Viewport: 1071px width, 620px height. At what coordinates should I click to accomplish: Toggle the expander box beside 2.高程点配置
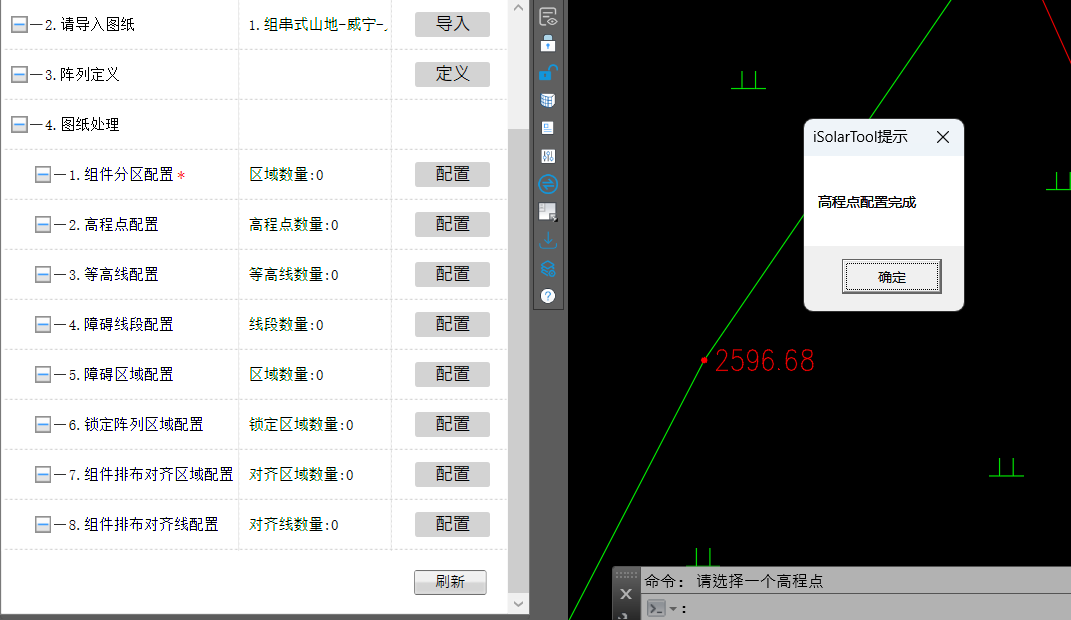(43, 225)
